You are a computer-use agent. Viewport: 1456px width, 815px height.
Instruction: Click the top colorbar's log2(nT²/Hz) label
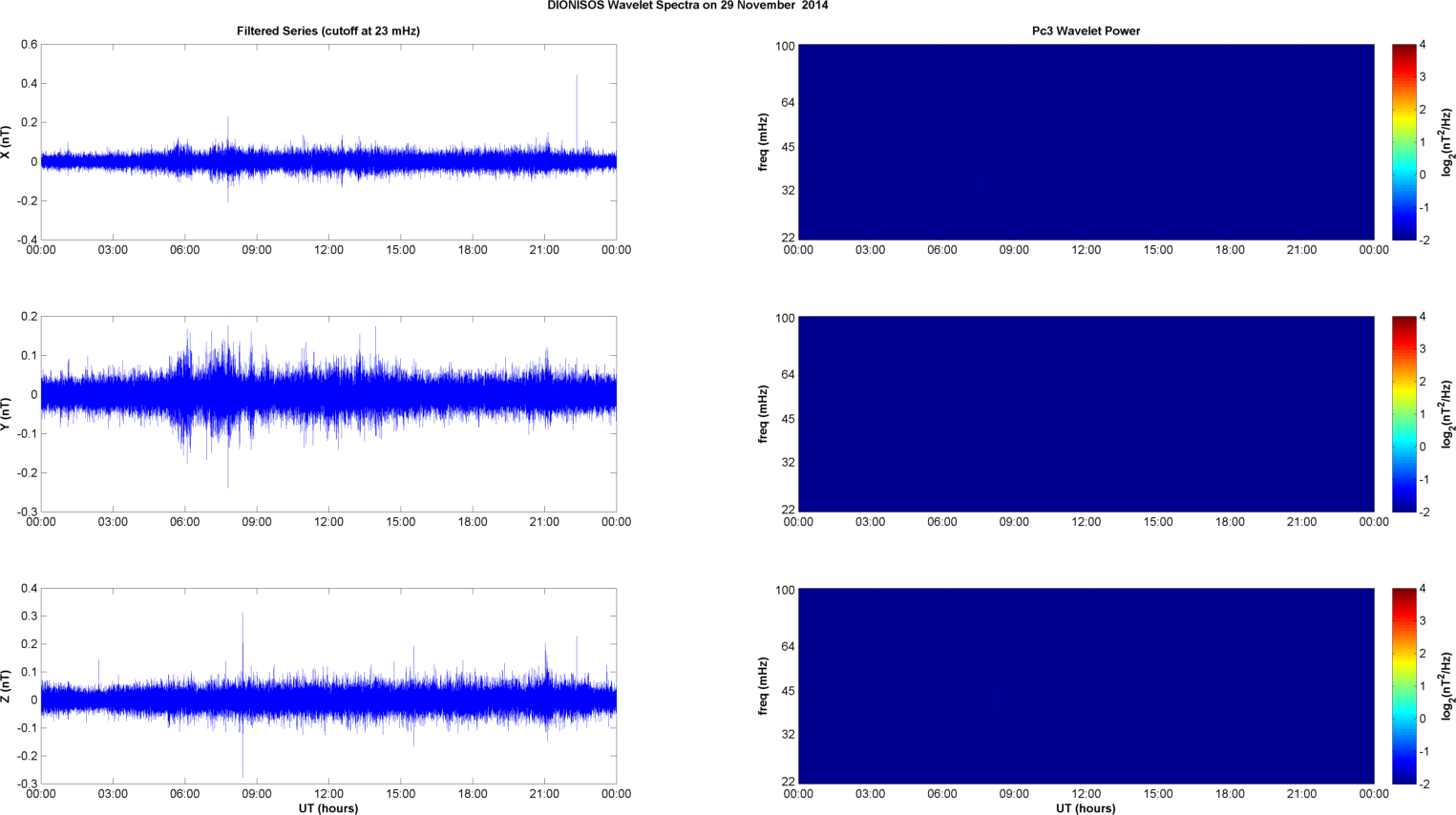[x=1447, y=142]
